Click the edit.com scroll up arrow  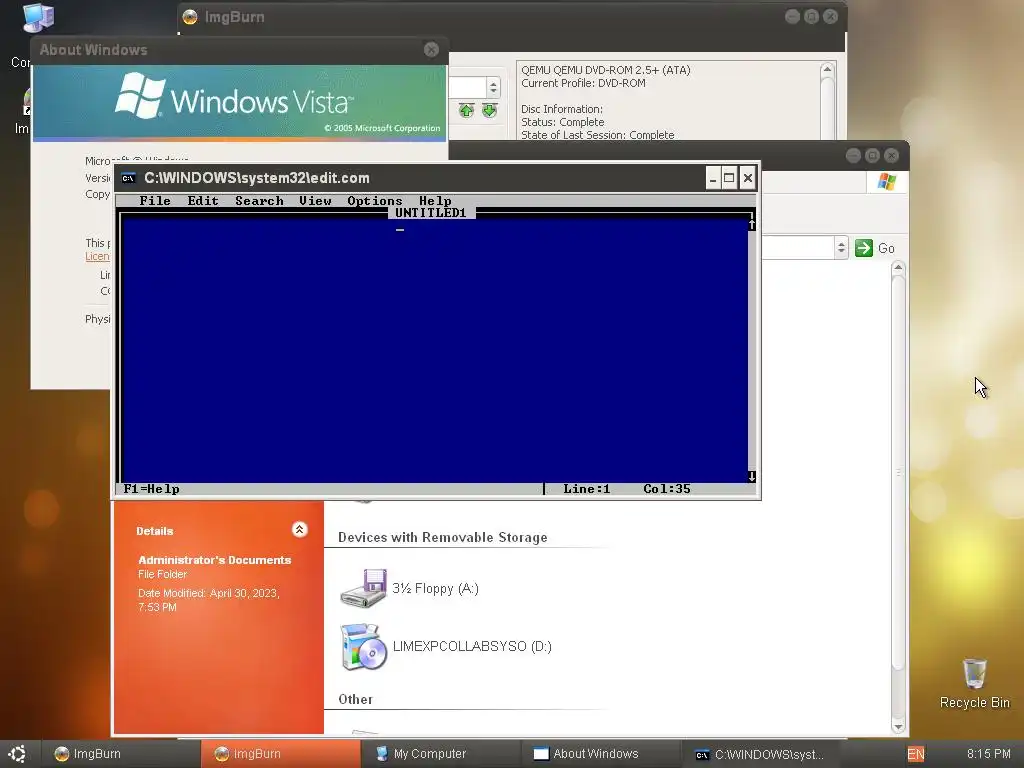pos(752,225)
